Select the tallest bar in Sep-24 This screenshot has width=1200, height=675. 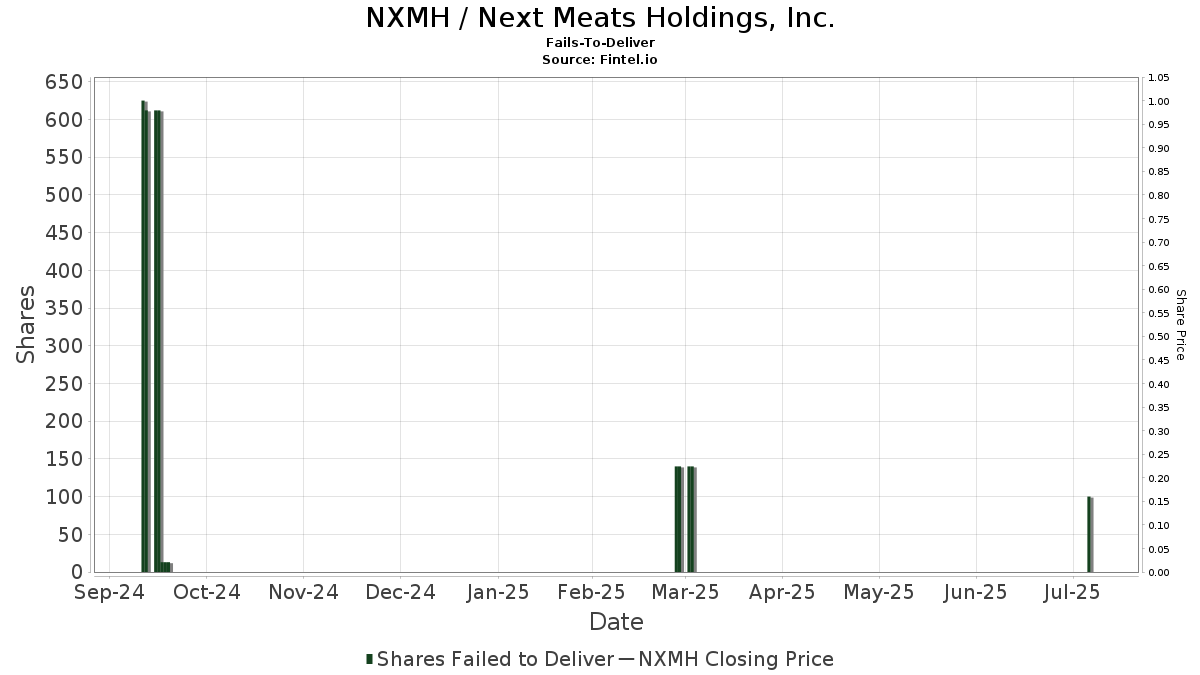click(x=144, y=336)
